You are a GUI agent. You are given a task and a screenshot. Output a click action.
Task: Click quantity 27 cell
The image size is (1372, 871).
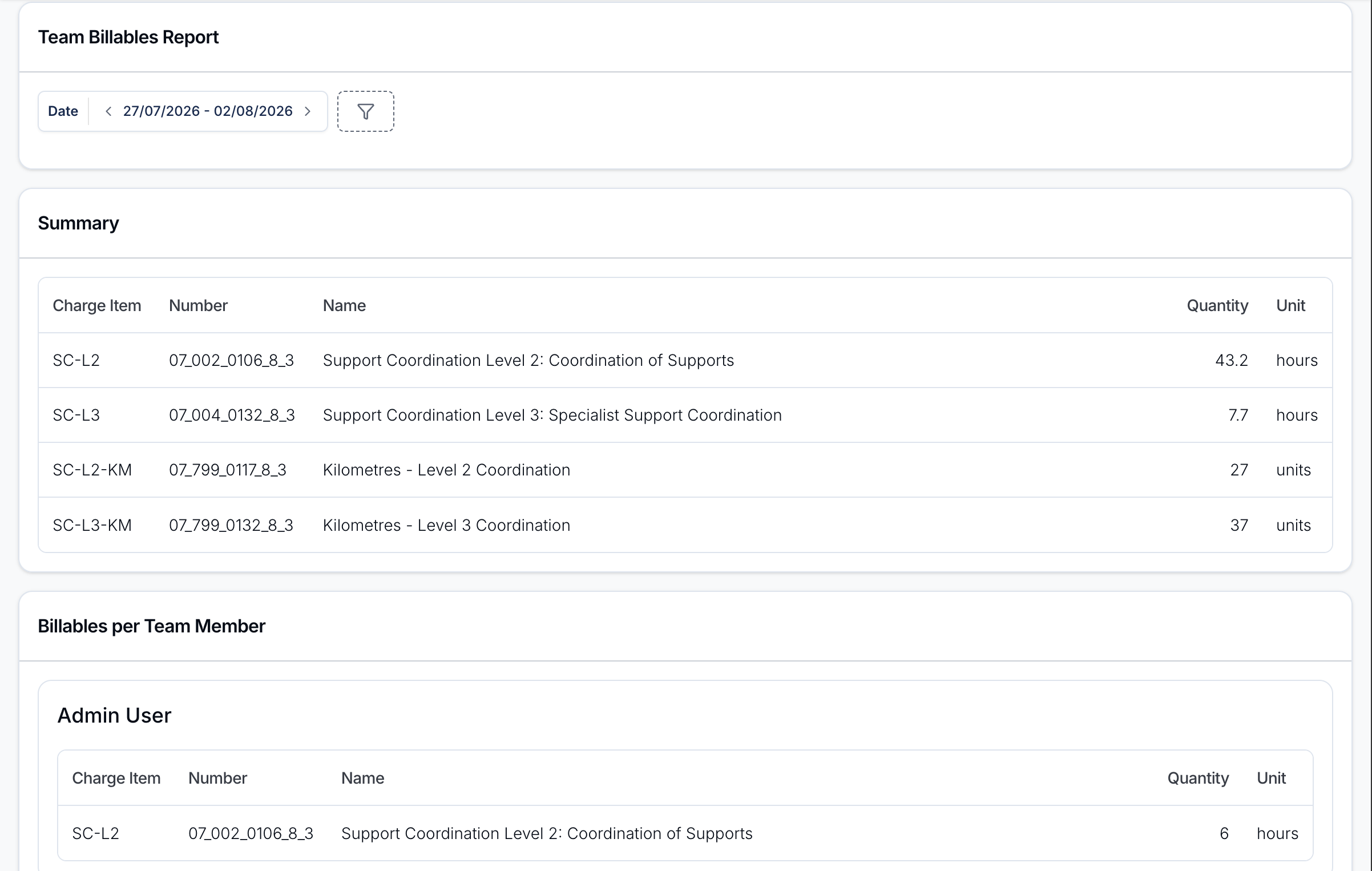coord(1239,470)
